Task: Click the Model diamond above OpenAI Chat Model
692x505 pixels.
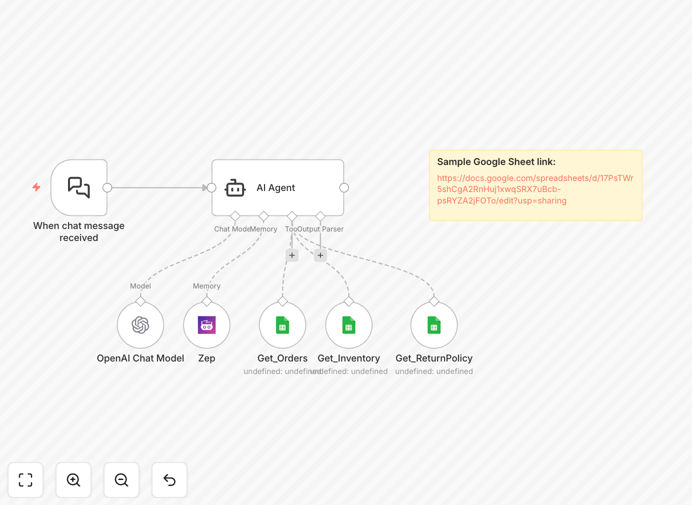Action: tap(140, 301)
